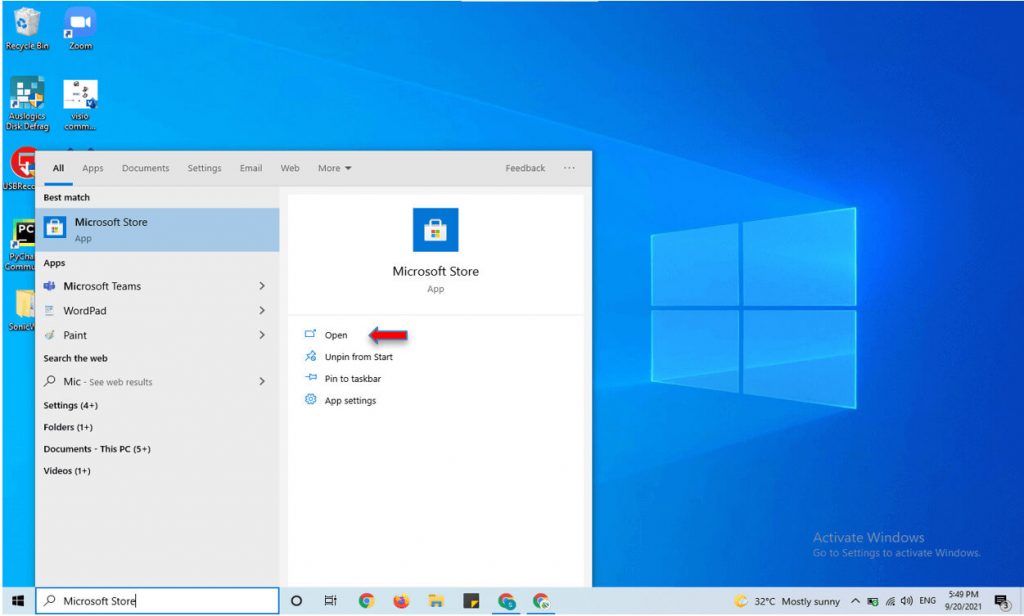Launch Zoom from the desktop
The image size is (1024, 616).
point(80,29)
